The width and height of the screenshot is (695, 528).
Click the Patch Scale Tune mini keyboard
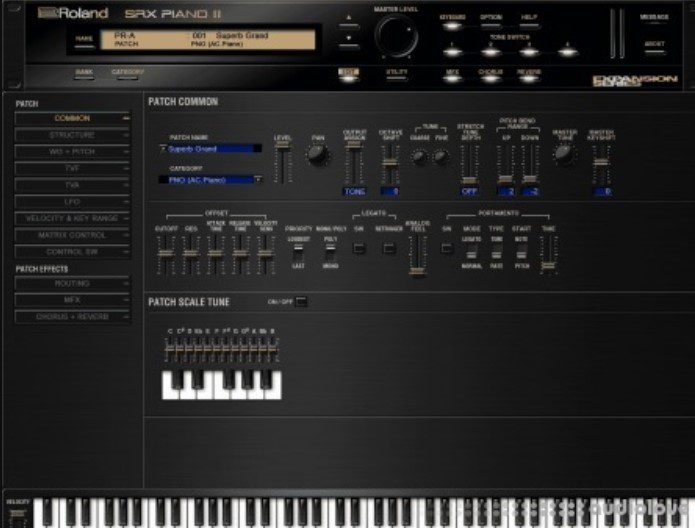222,385
